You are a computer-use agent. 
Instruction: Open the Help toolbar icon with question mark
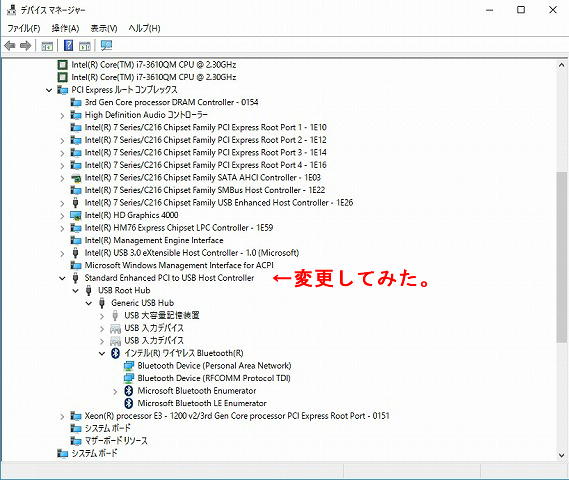tap(68, 46)
